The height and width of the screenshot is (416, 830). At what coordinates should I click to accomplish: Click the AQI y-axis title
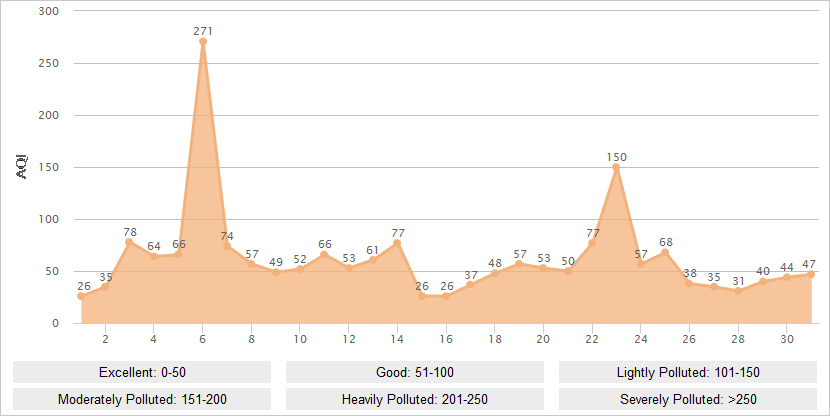[x=23, y=167]
